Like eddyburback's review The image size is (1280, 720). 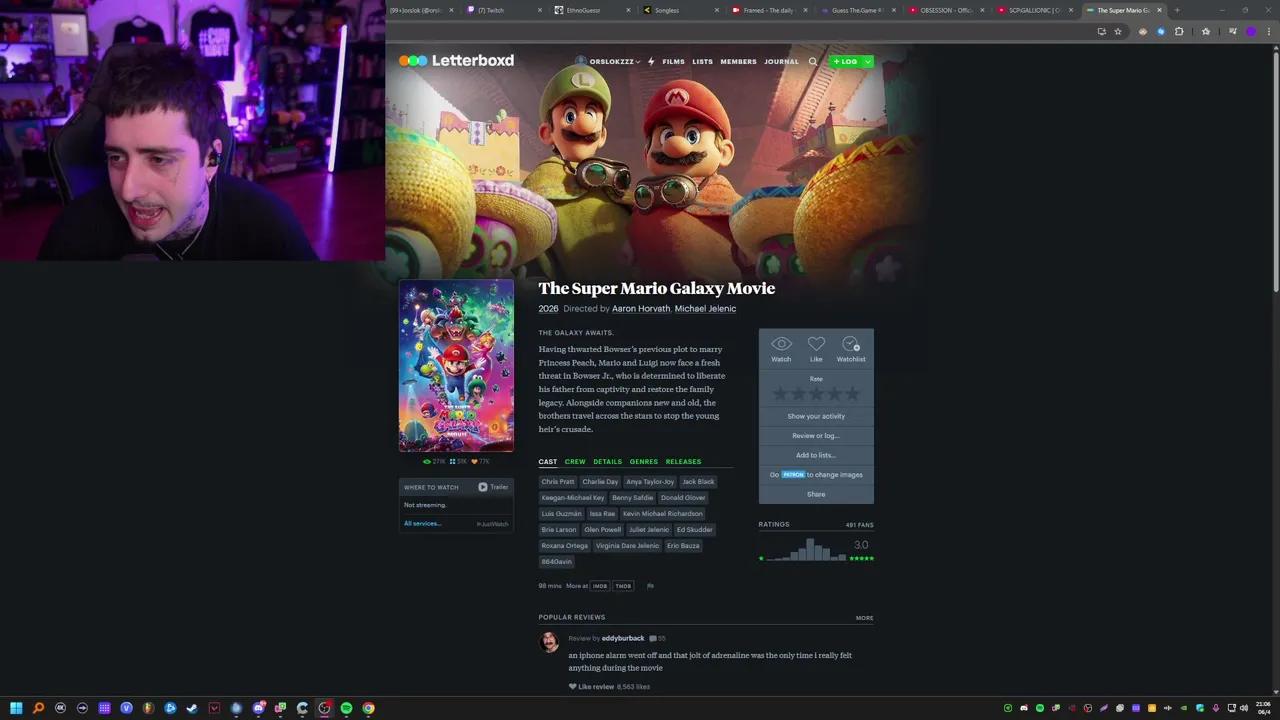[591, 687]
